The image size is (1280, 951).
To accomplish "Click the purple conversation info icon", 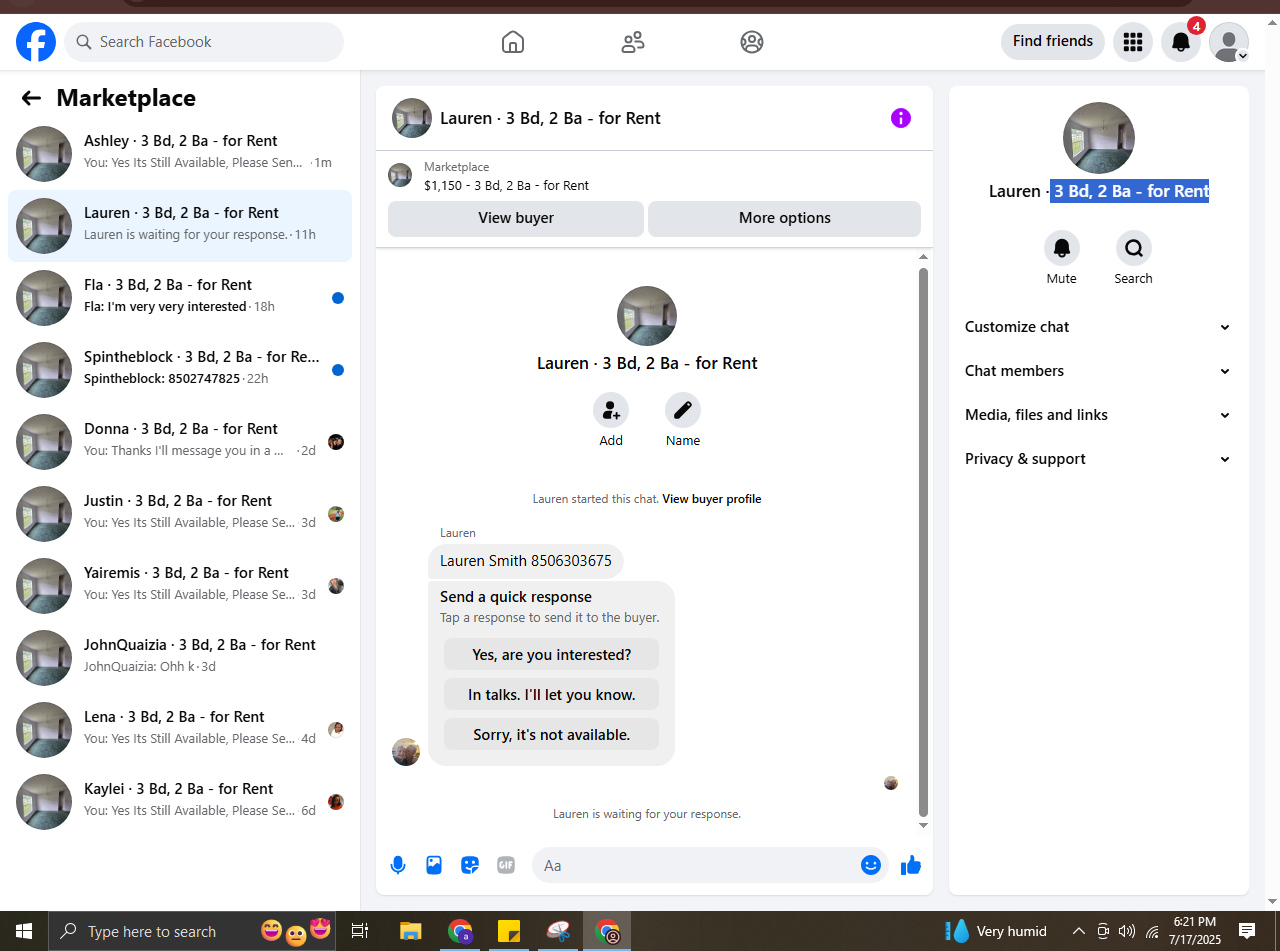I will (x=901, y=118).
